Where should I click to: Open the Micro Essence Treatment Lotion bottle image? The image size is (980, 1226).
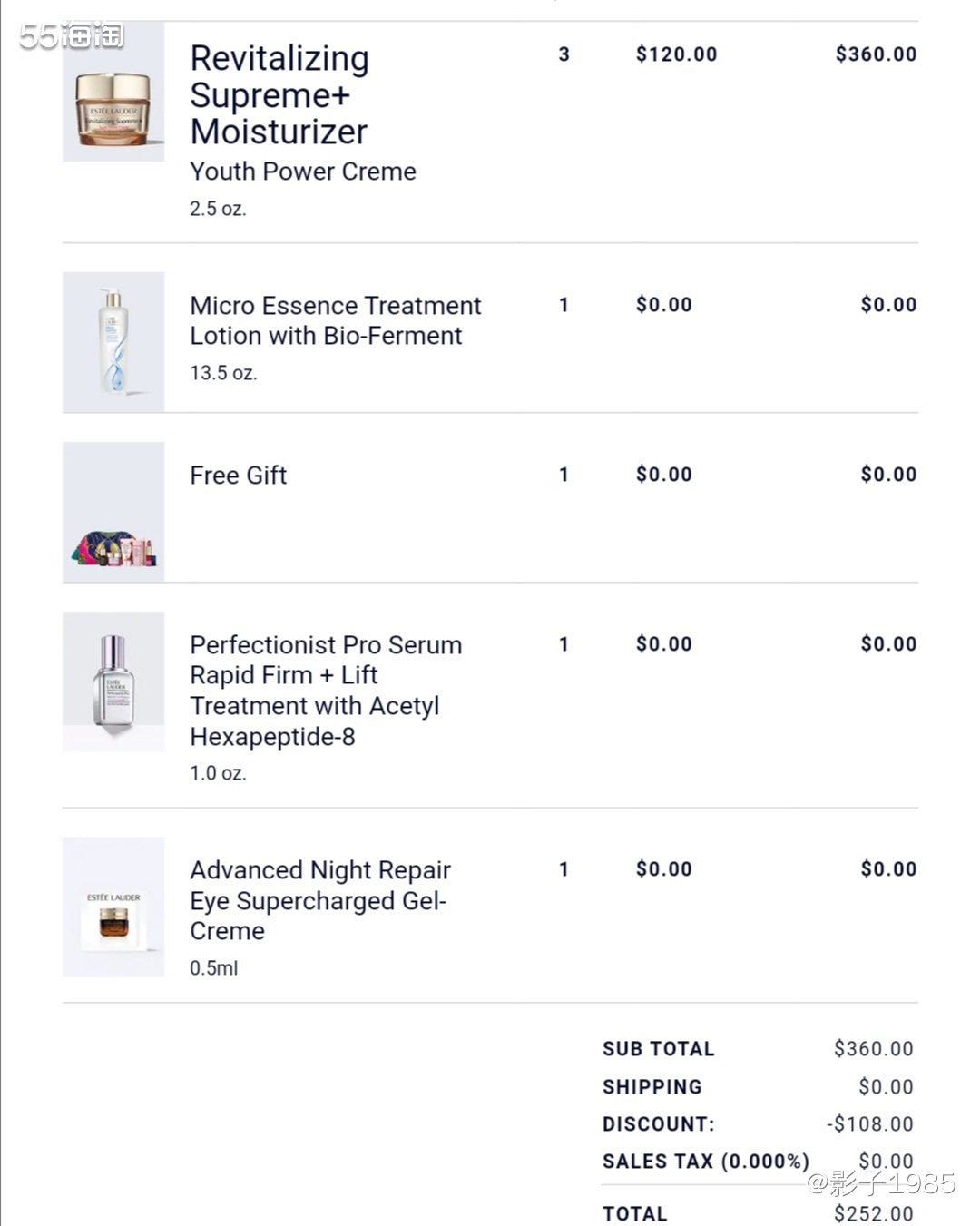coord(113,342)
